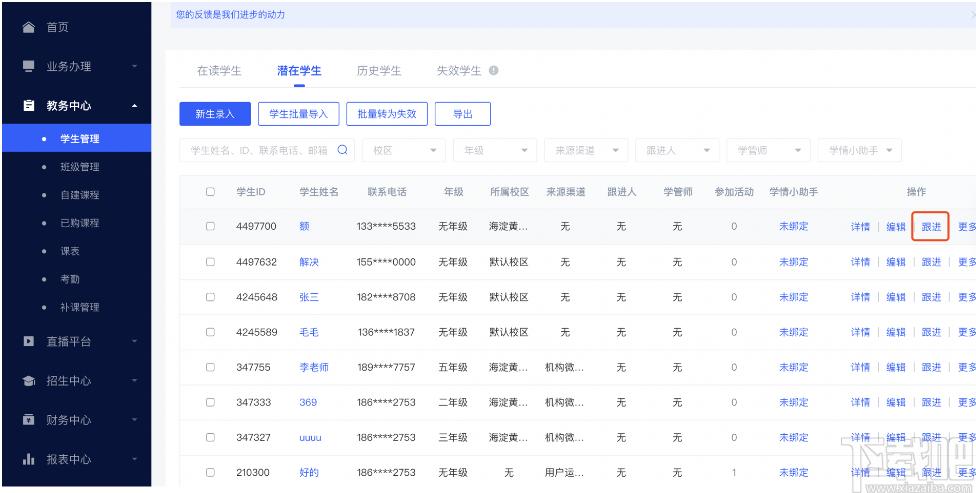
Task: Open the 跟进人 filter dropdown
Action: [677, 151]
